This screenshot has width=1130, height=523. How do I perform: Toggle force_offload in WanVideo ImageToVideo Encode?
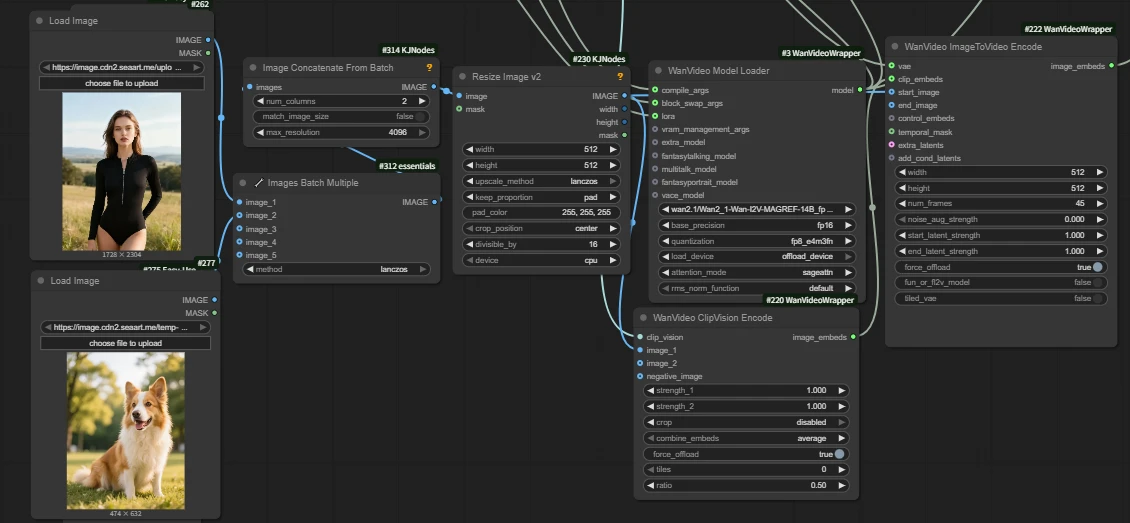coord(1097,267)
